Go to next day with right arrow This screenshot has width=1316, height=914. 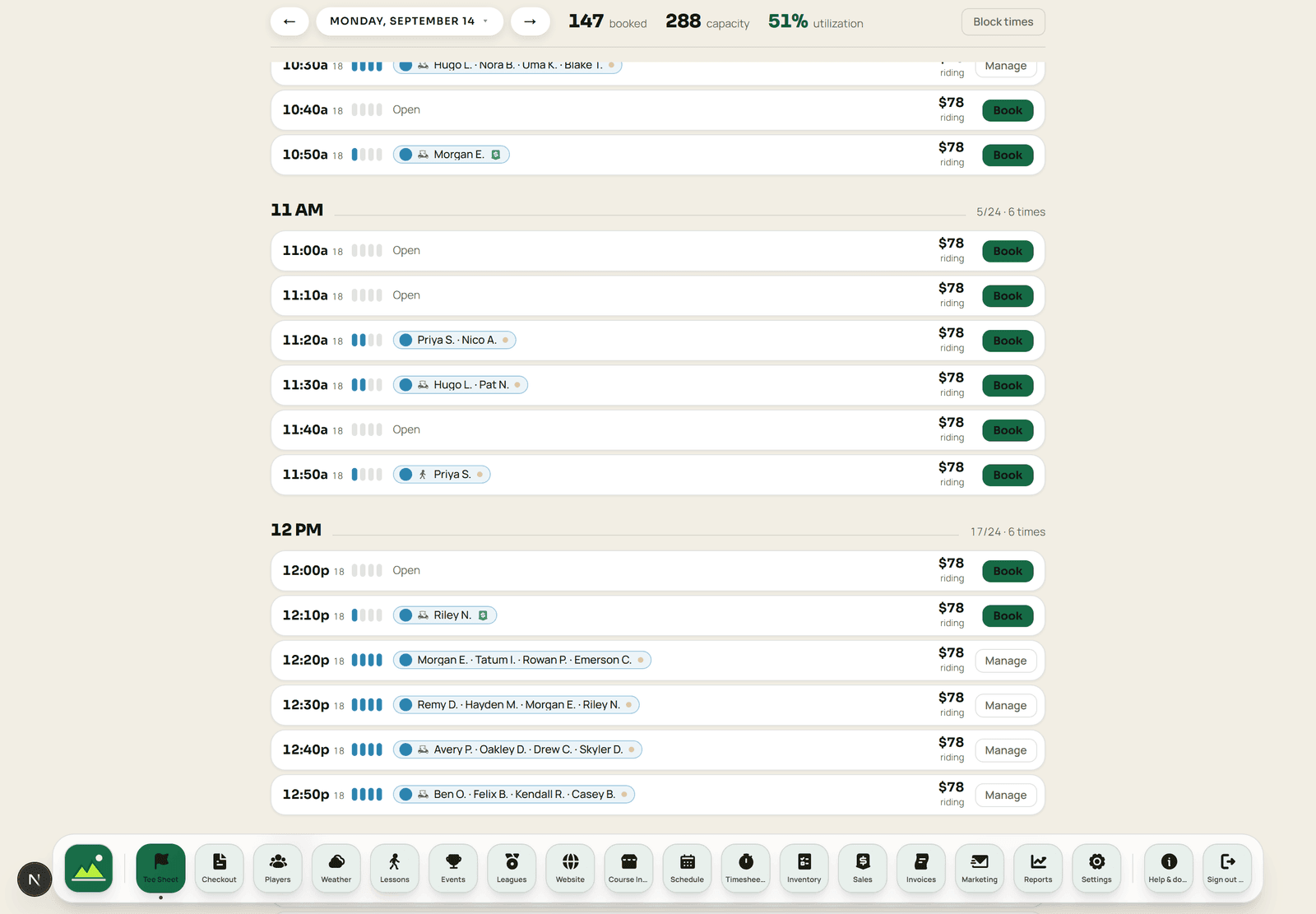[x=531, y=21]
